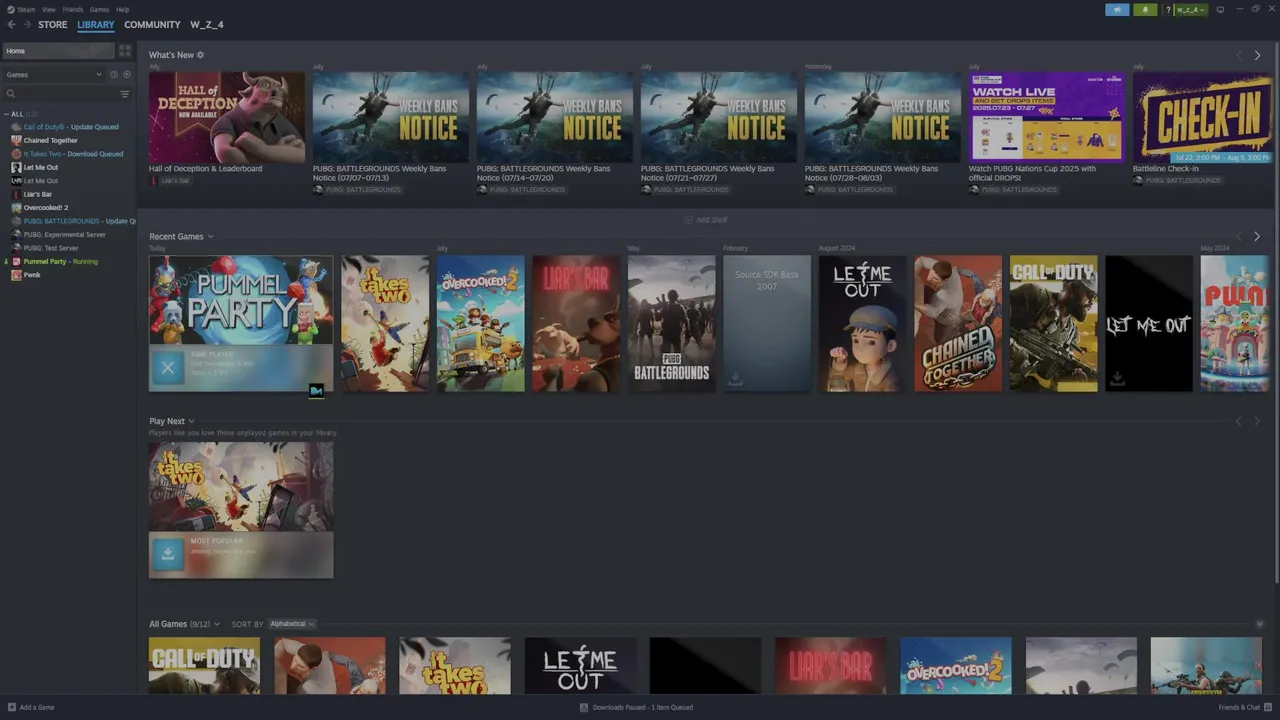Go back with the left navigation arrow

coord(12,25)
